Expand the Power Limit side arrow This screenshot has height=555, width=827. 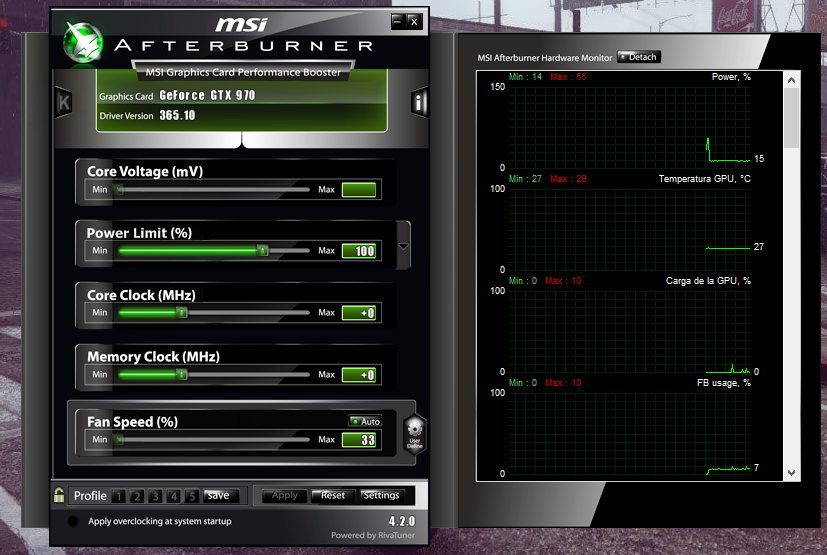(x=403, y=246)
